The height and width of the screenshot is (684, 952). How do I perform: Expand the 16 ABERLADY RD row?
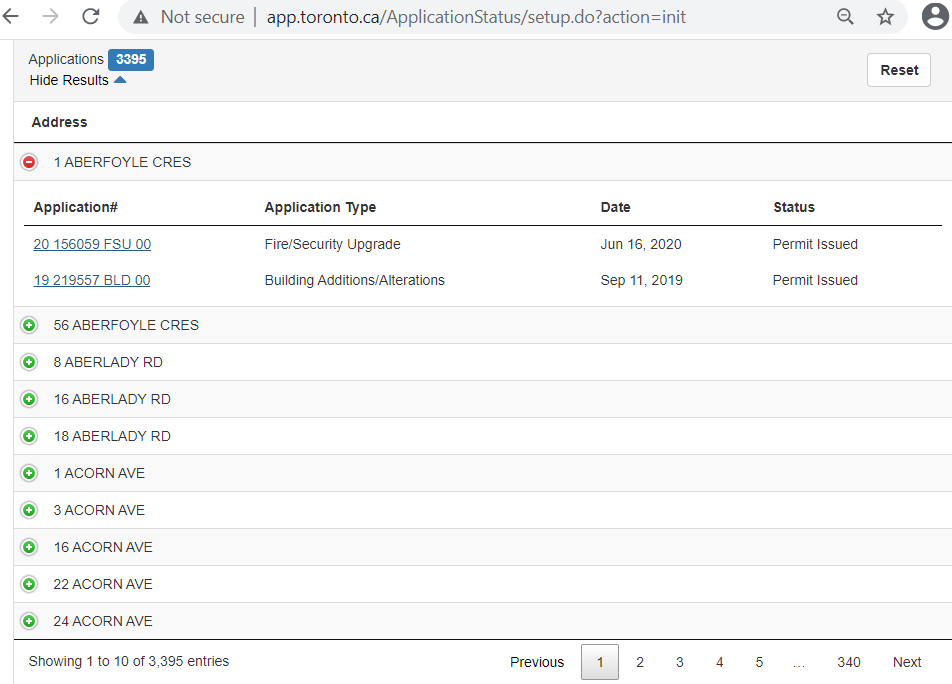[x=29, y=399]
